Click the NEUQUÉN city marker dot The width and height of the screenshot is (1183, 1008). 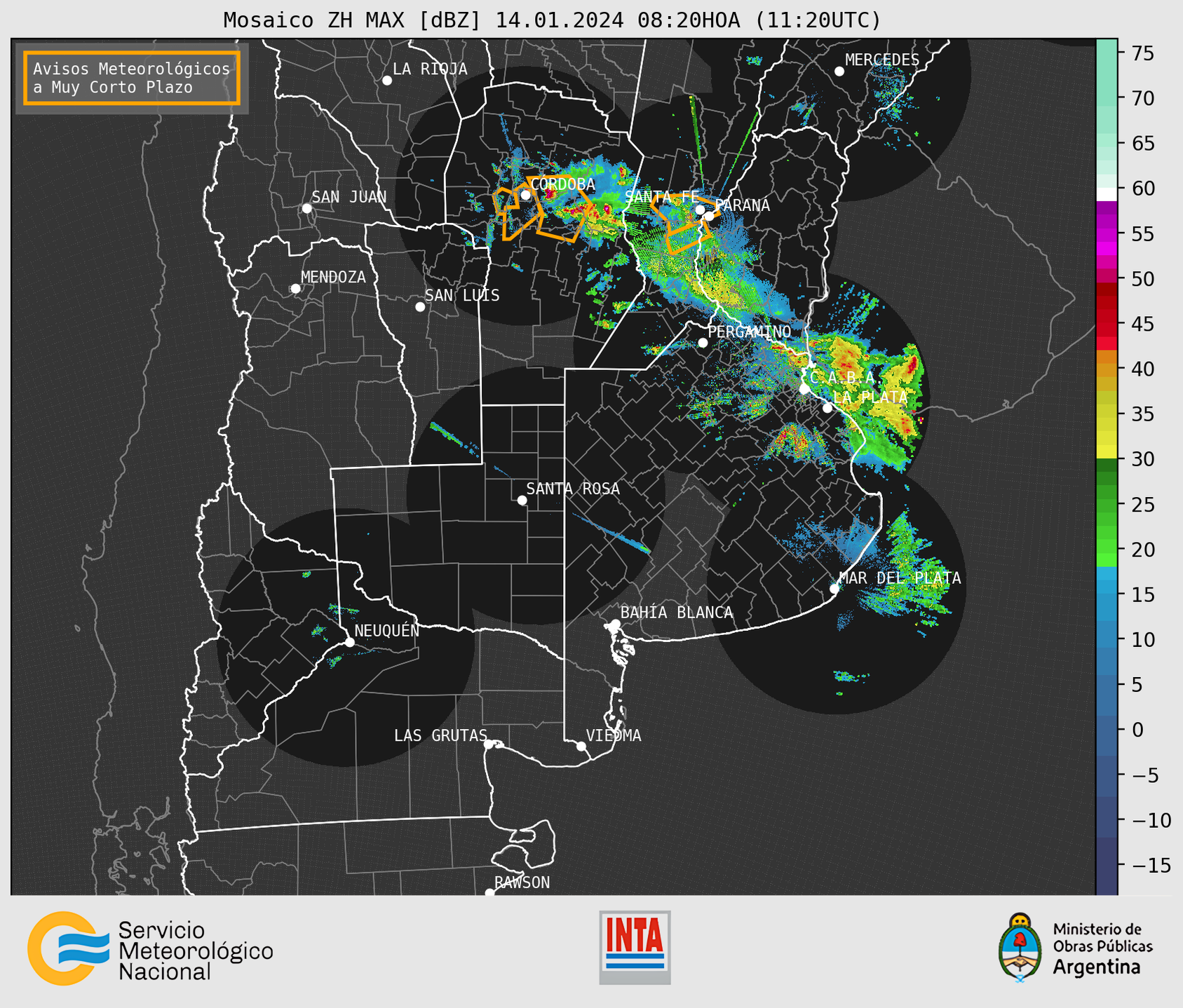(x=349, y=642)
